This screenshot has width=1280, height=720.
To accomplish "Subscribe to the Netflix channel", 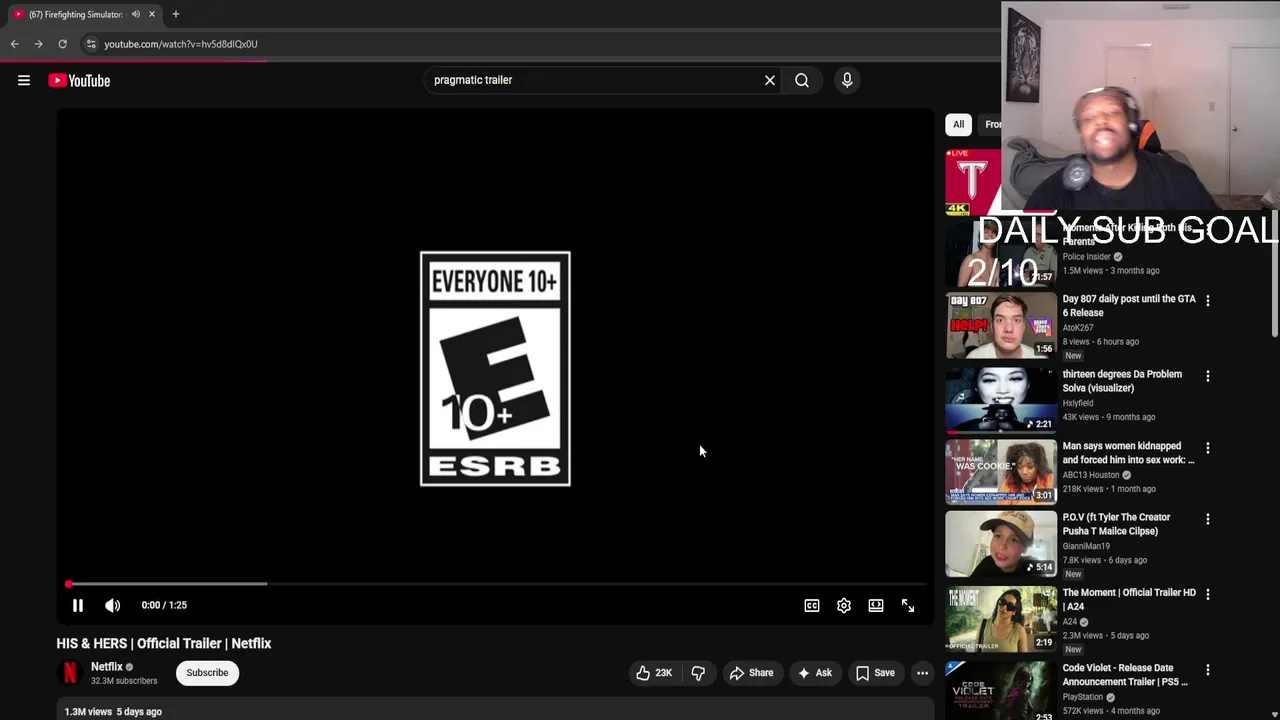I will [207, 673].
